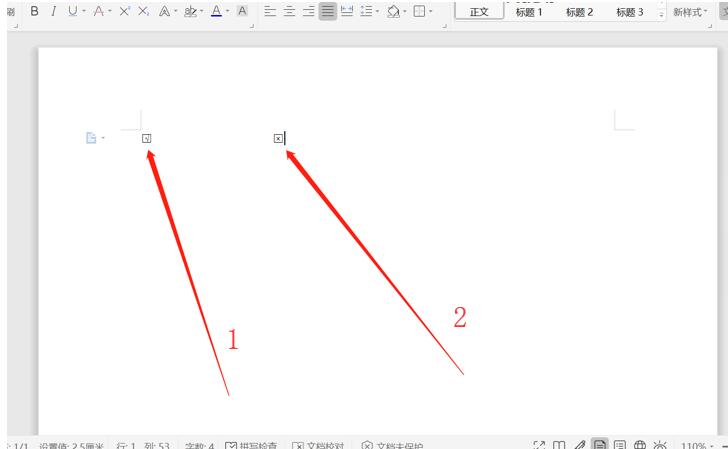Viewport: 728px width, 449px height.
Task: Select the 标题 1 style
Action: point(529,12)
